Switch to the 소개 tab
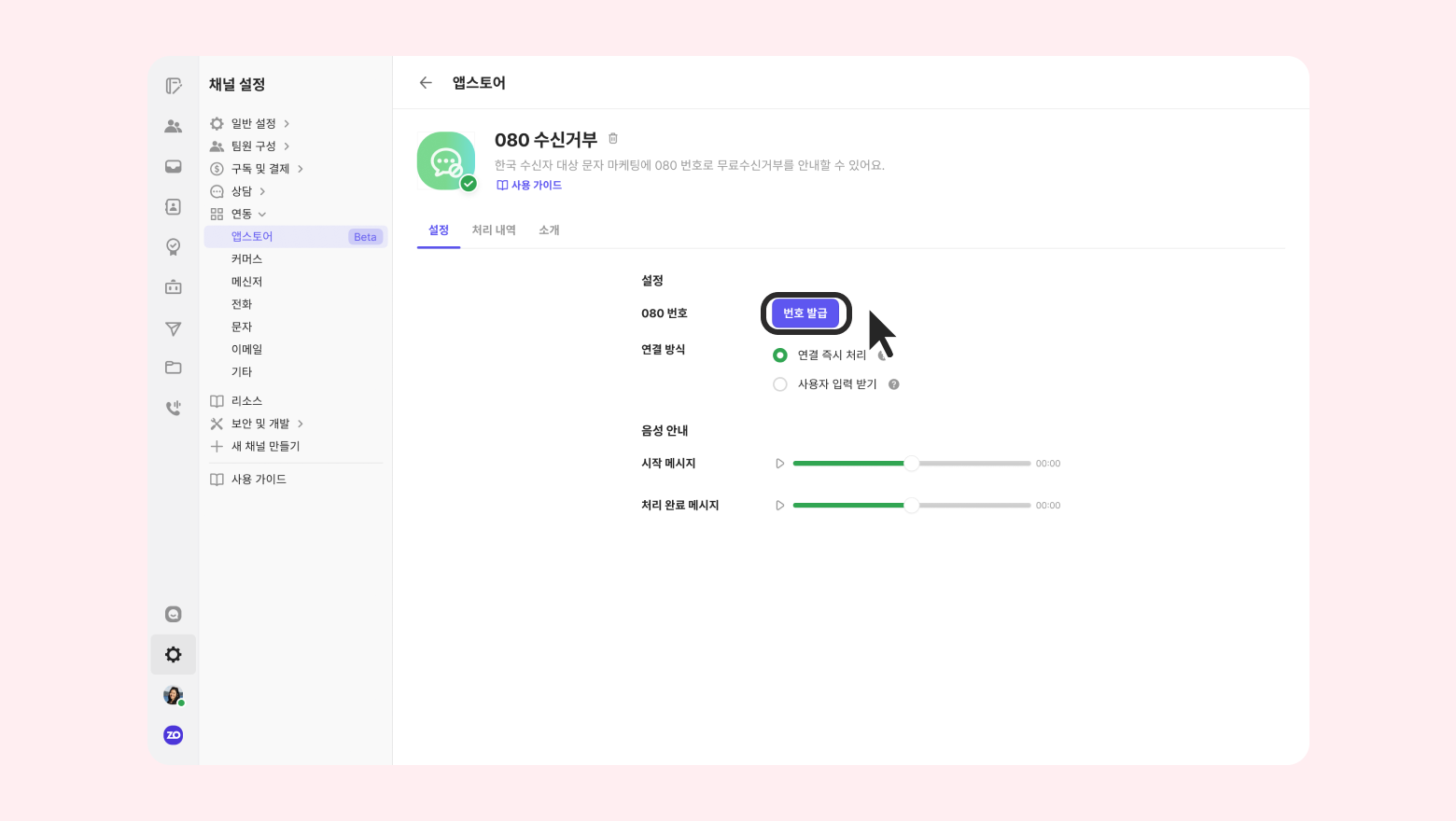Image resolution: width=1456 pixels, height=821 pixels. point(549,230)
